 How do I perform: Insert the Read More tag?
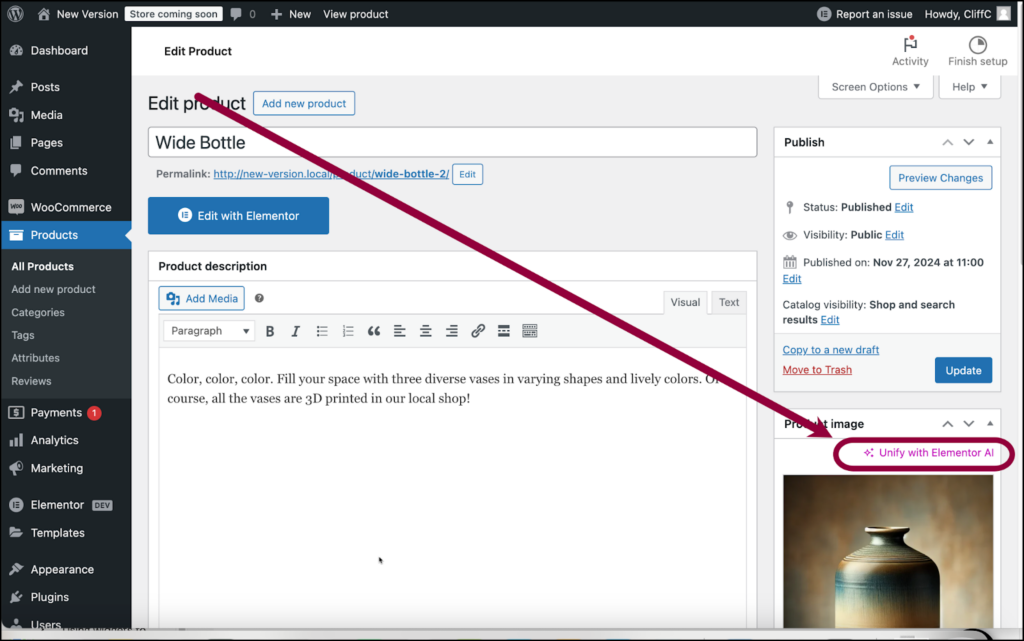502,330
